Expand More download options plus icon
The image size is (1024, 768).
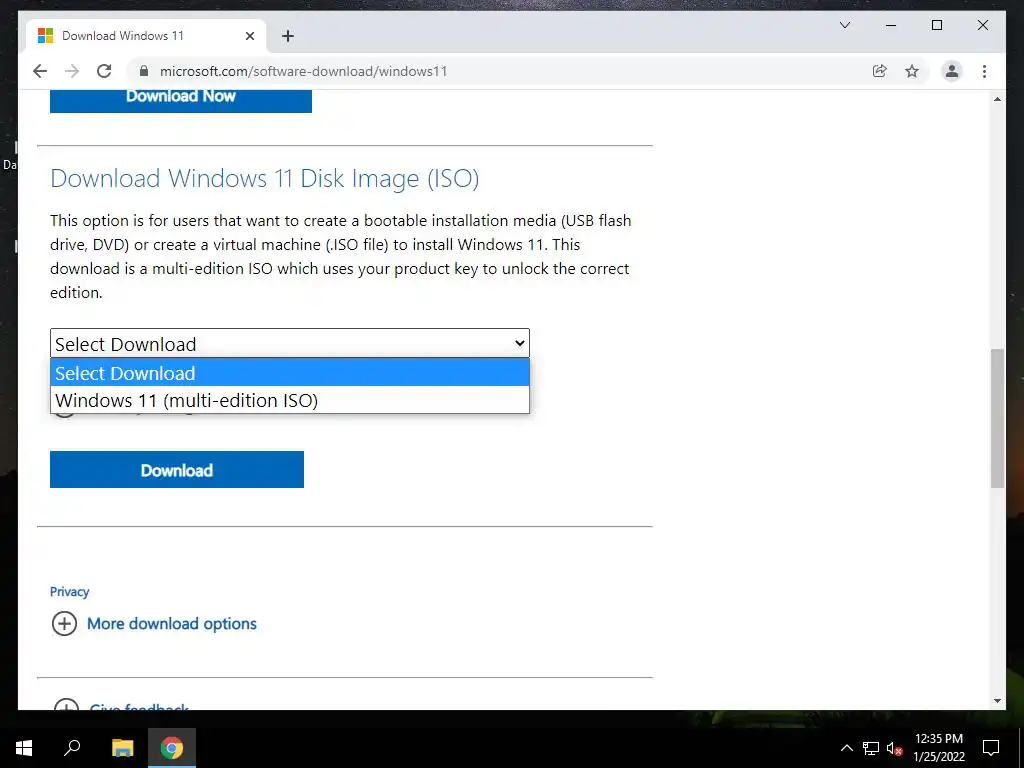(64, 624)
